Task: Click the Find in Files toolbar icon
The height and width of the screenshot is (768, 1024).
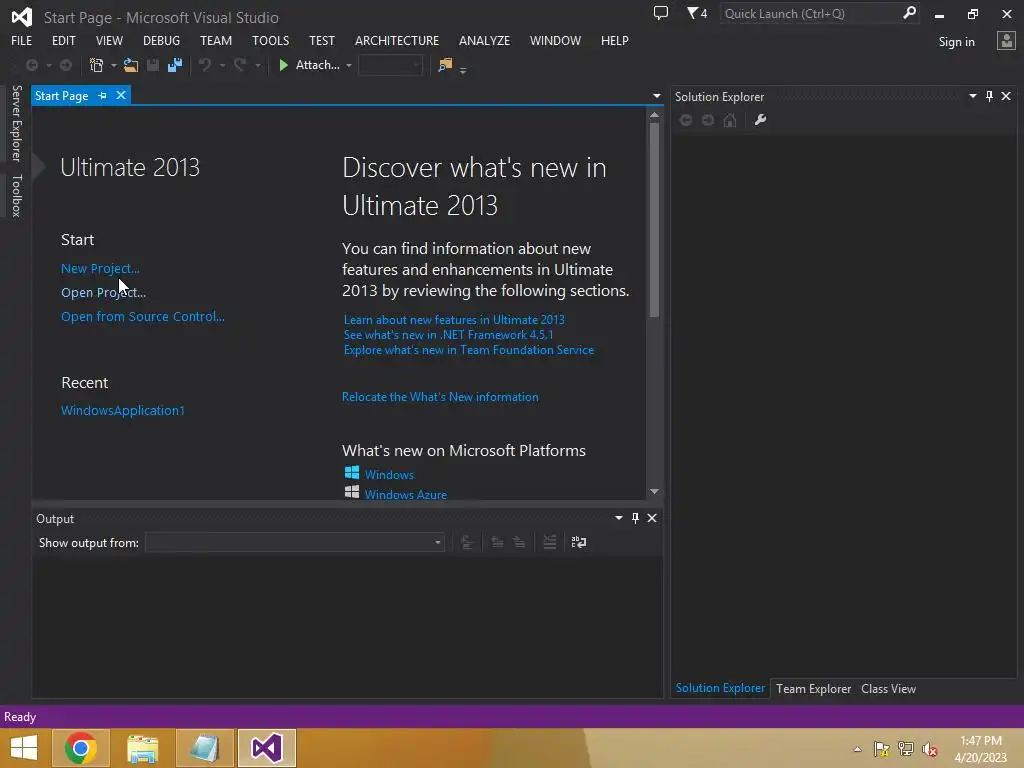Action: [x=445, y=65]
